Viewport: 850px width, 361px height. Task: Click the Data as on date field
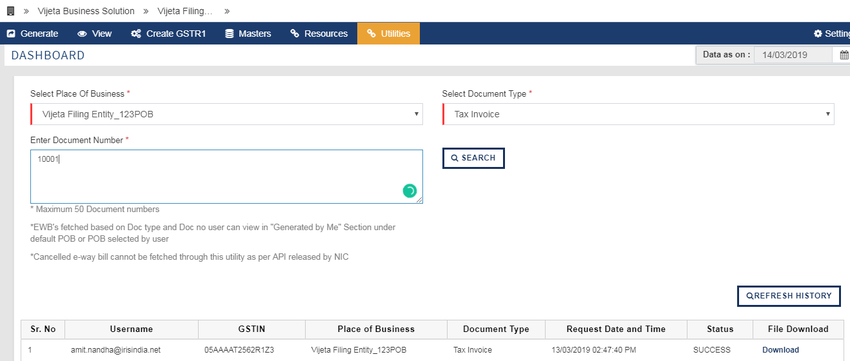(x=794, y=55)
